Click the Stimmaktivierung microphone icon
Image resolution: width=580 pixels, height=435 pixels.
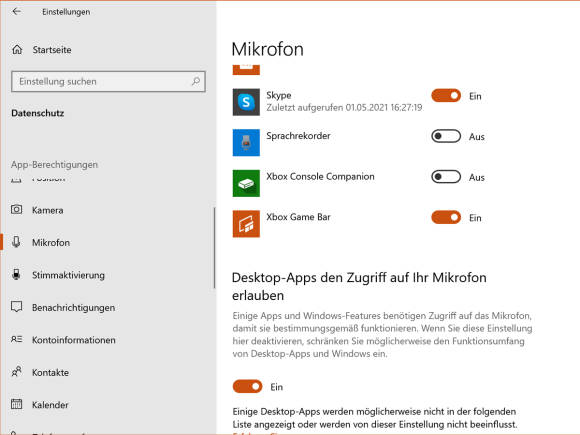tap(16, 274)
